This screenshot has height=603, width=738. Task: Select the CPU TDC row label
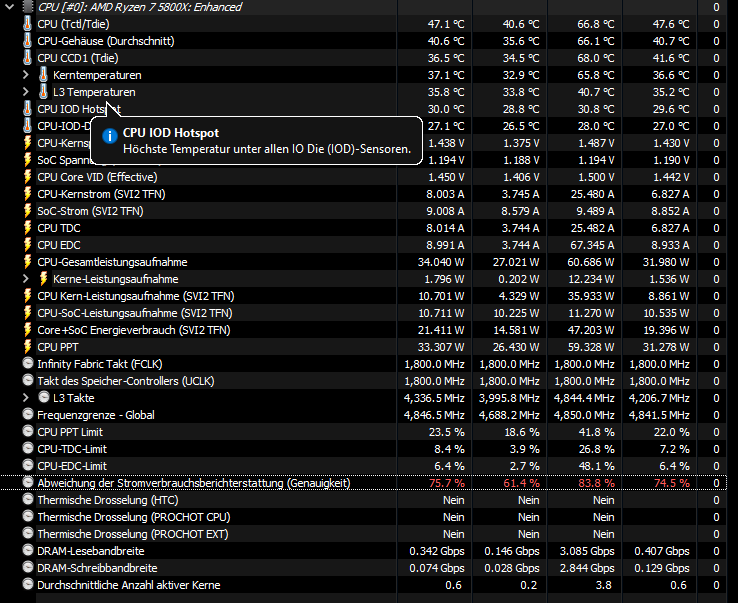(59, 228)
